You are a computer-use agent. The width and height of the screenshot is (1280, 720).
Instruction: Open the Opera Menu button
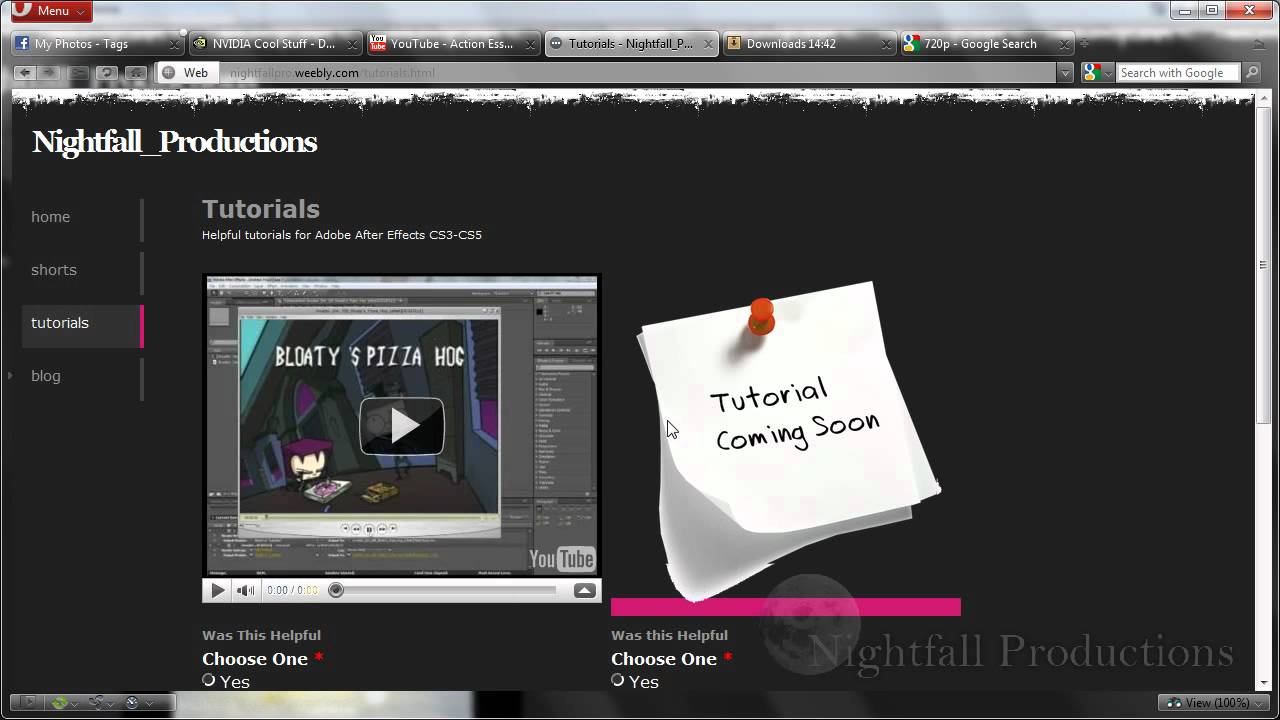click(51, 11)
